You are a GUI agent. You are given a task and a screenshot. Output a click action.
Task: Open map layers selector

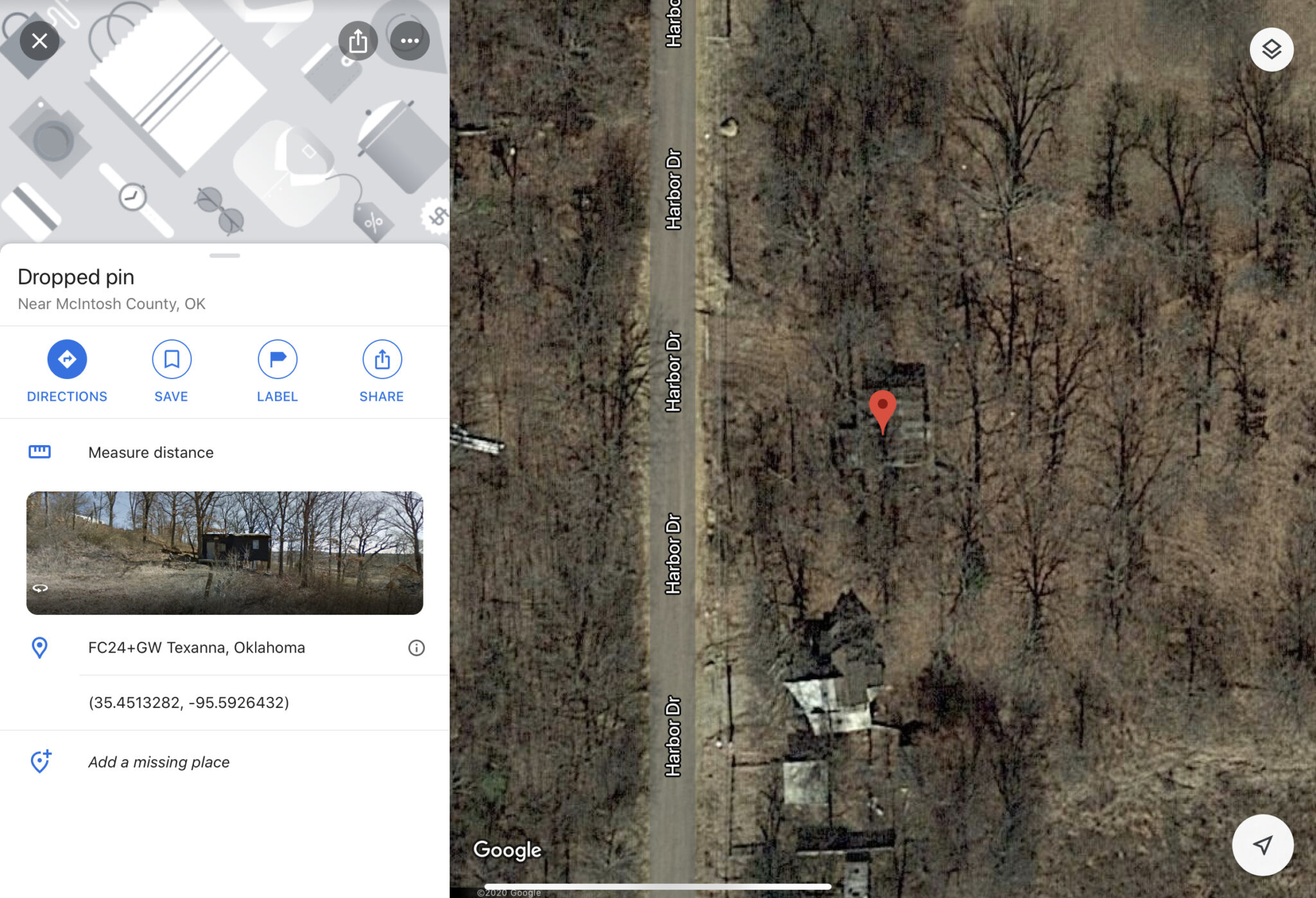click(x=1271, y=49)
